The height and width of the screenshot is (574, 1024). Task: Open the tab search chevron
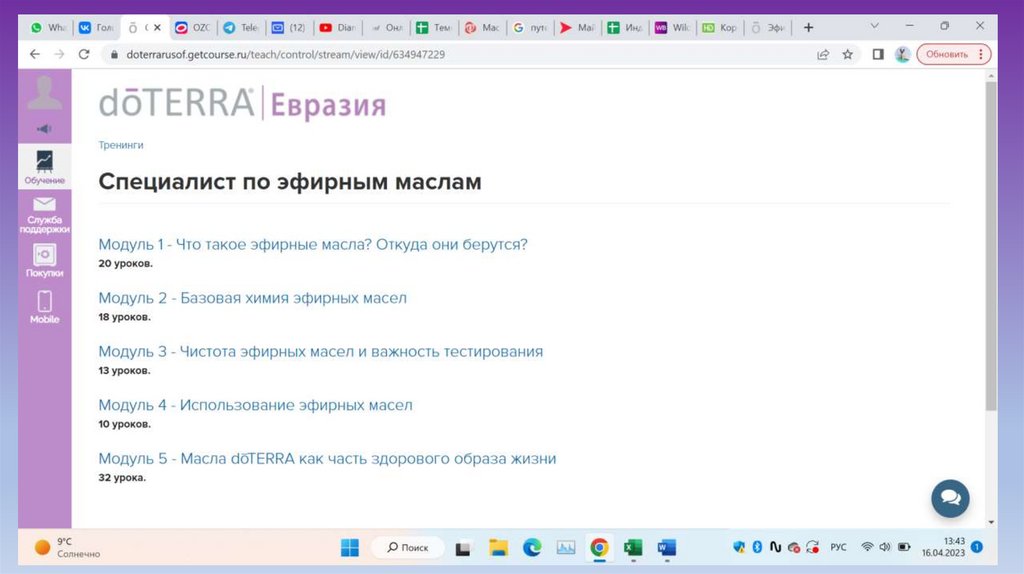874,26
